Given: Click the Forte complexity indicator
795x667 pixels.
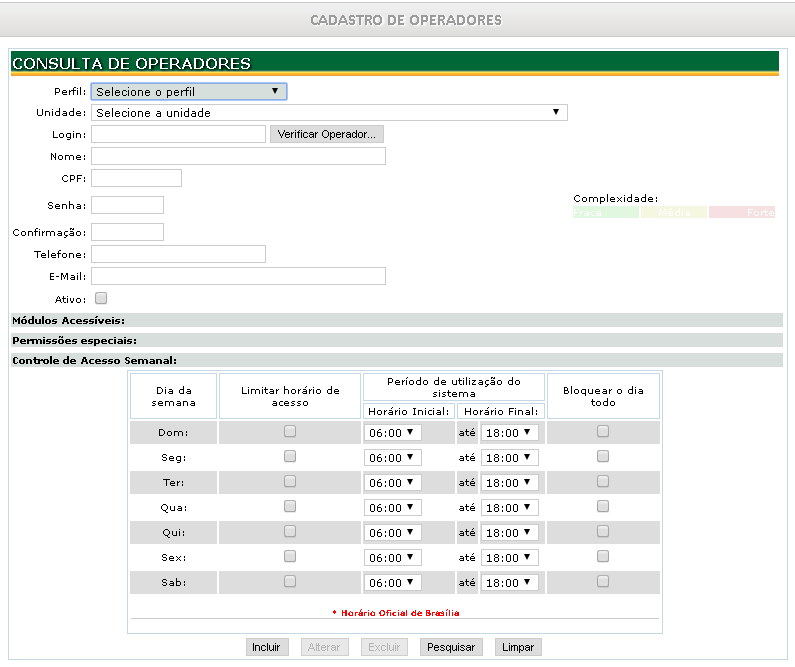Looking at the screenshot, I should (742, 213).
